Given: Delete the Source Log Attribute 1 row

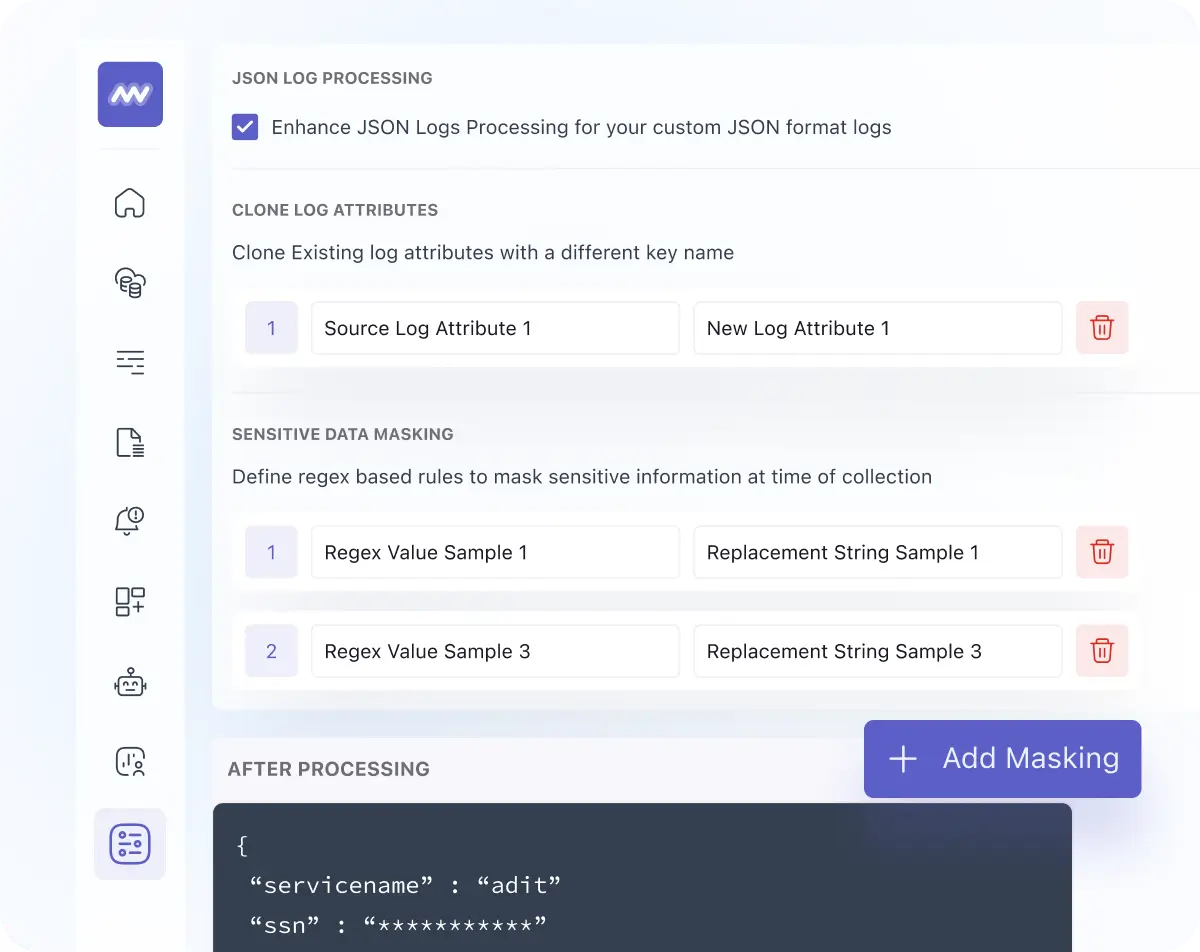Looking at the screenshot, I should point(1102,328).
